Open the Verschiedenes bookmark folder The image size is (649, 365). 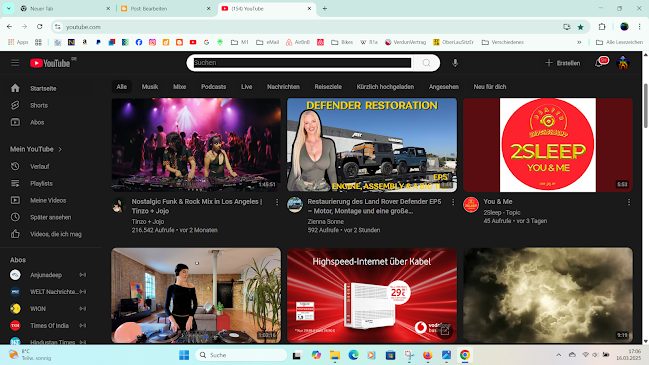point(502,42)
